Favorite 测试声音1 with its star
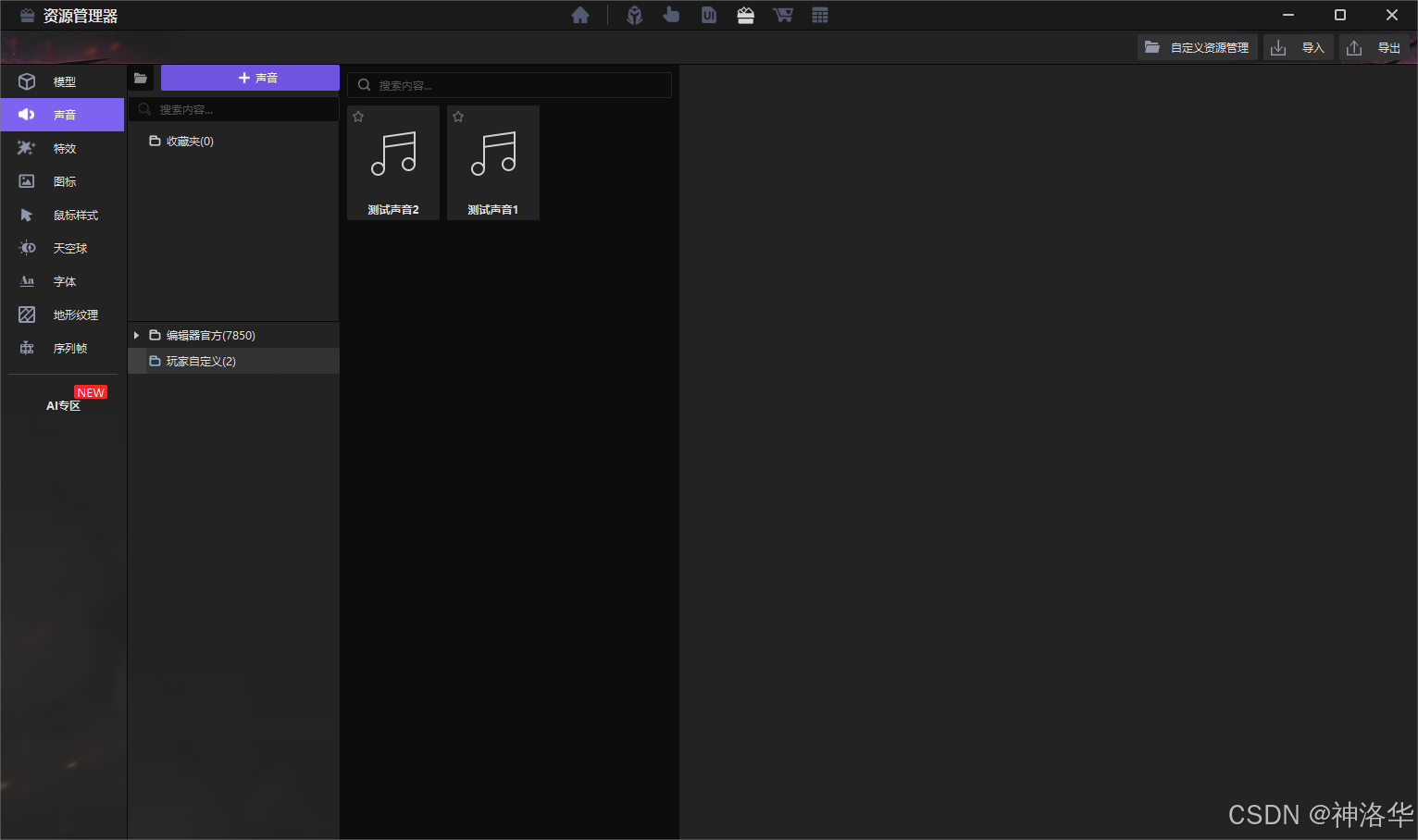The width and height of the screenshot is (1418, 840). [x=458, y=117]
